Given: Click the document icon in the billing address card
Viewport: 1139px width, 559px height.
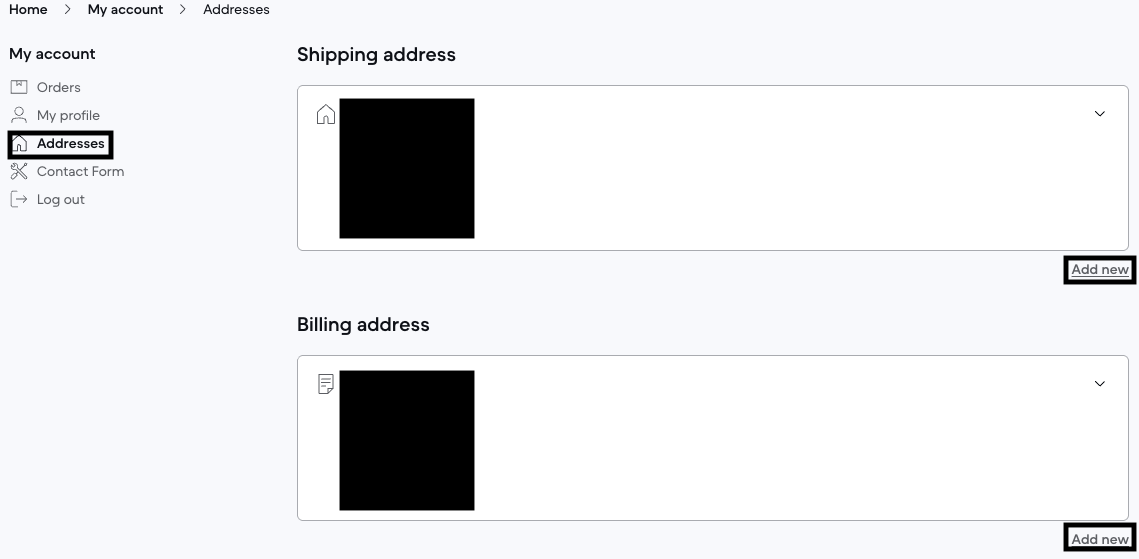Looking at the screenshot, I should tap(325, 384).
